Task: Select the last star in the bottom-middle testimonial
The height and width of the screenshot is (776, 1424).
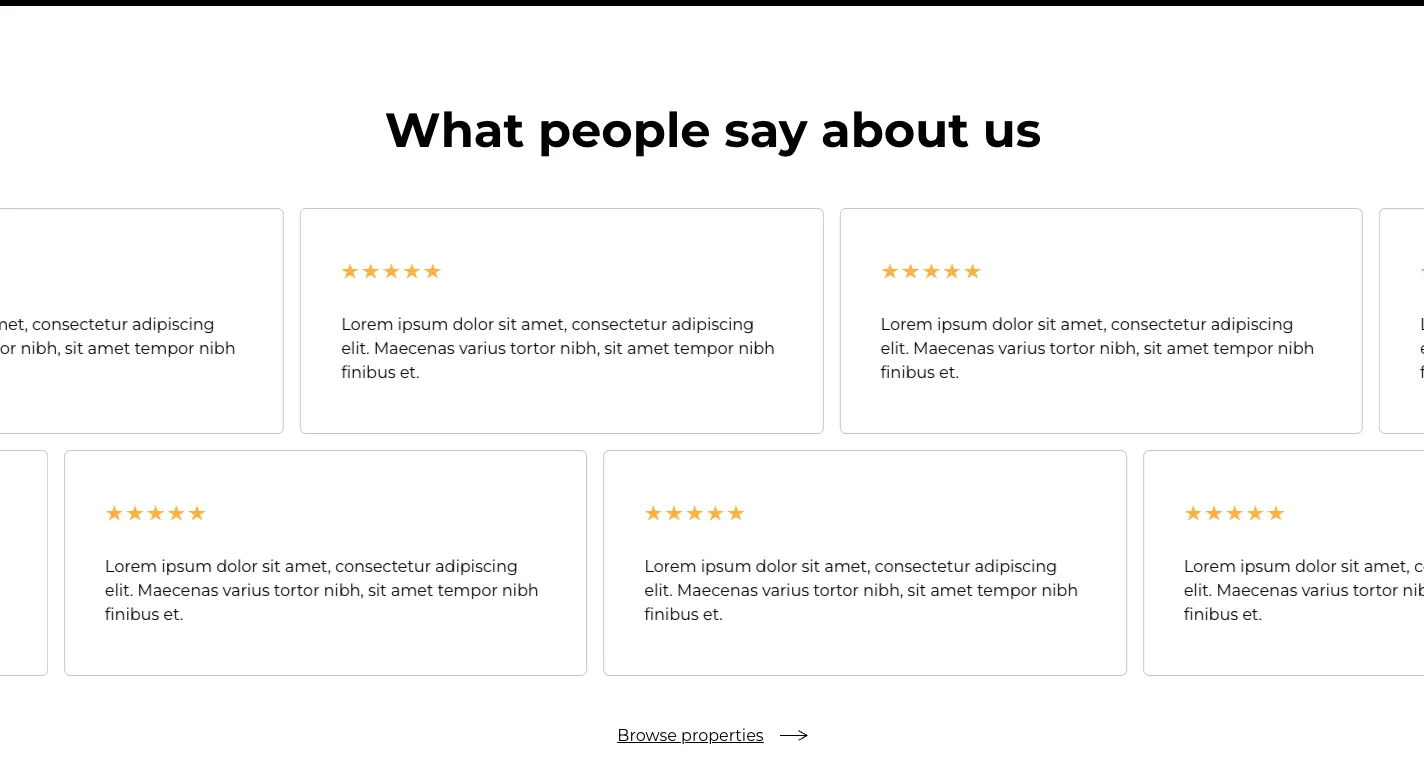Action: [737, 513]
